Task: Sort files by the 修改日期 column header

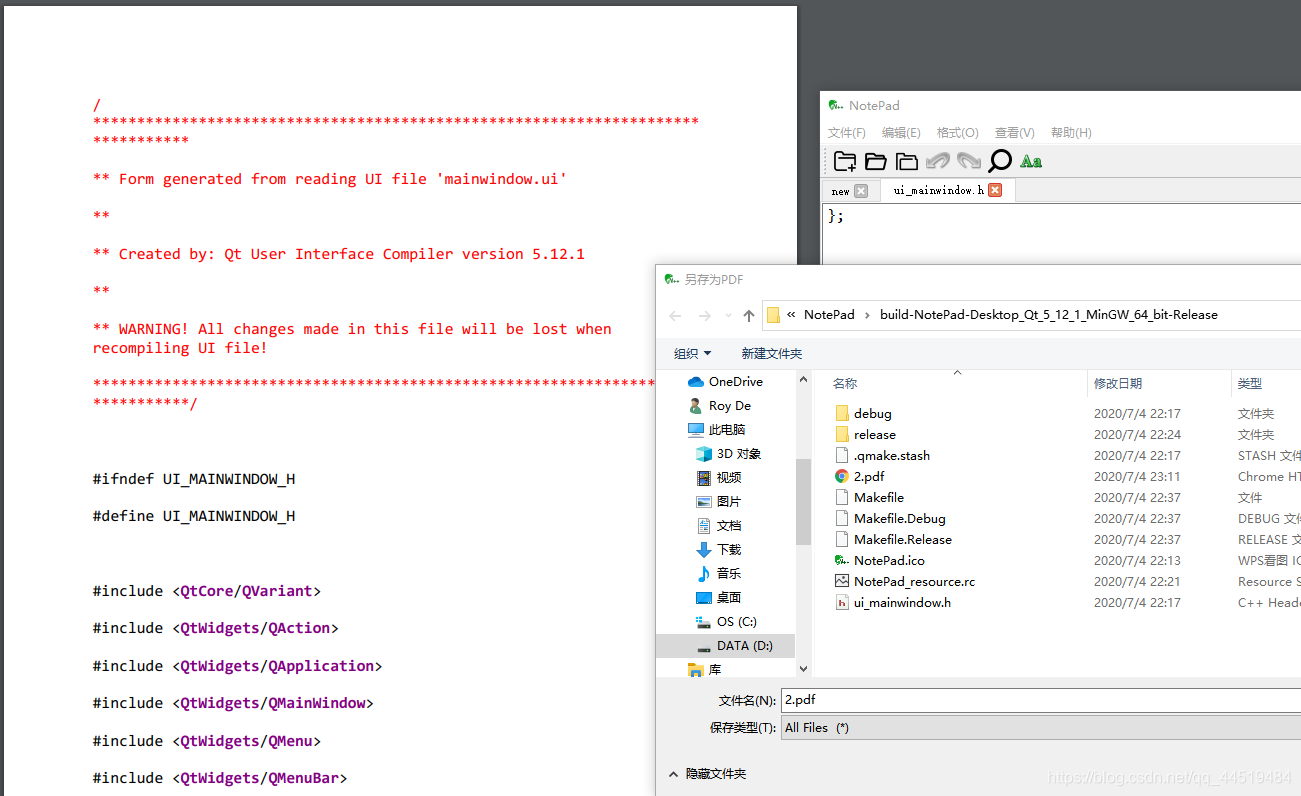Action: 1118,383
